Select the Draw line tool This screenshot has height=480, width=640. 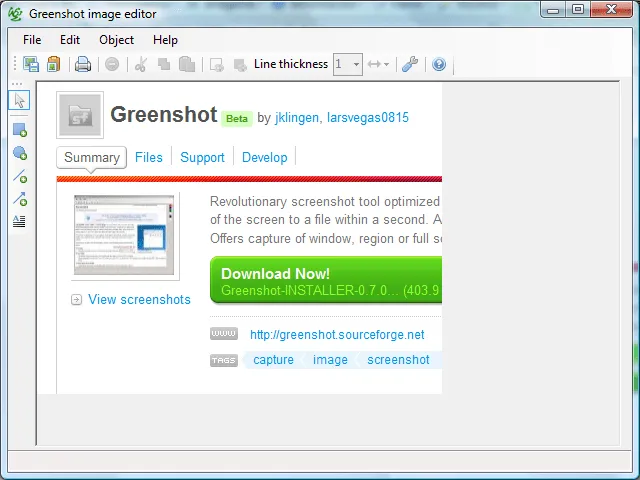point(20,176)
